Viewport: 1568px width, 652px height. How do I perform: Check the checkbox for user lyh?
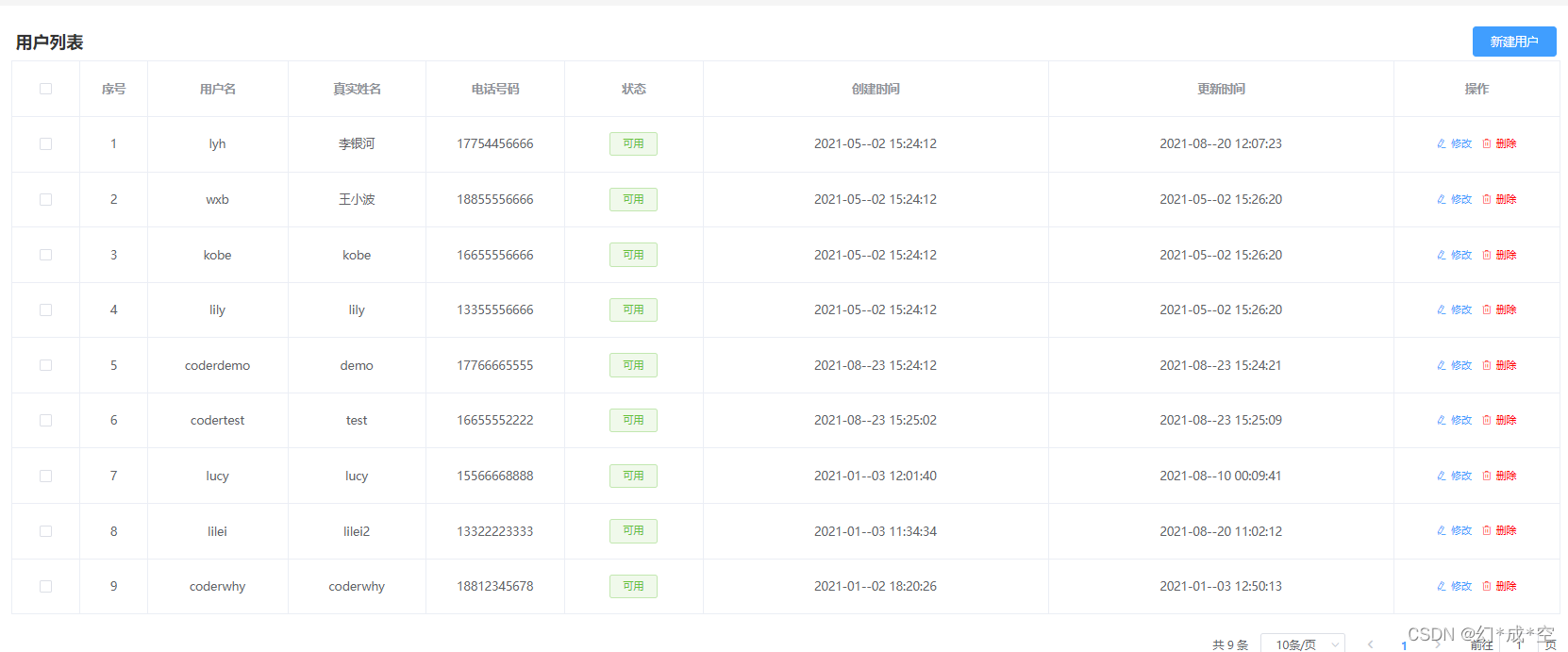[45, 144]
